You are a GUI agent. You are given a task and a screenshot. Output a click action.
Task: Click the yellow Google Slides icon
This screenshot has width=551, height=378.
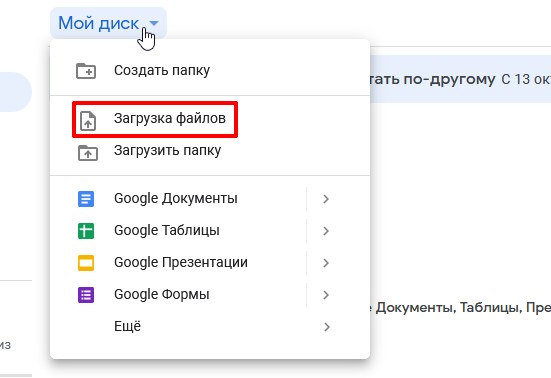pos(86,263)
